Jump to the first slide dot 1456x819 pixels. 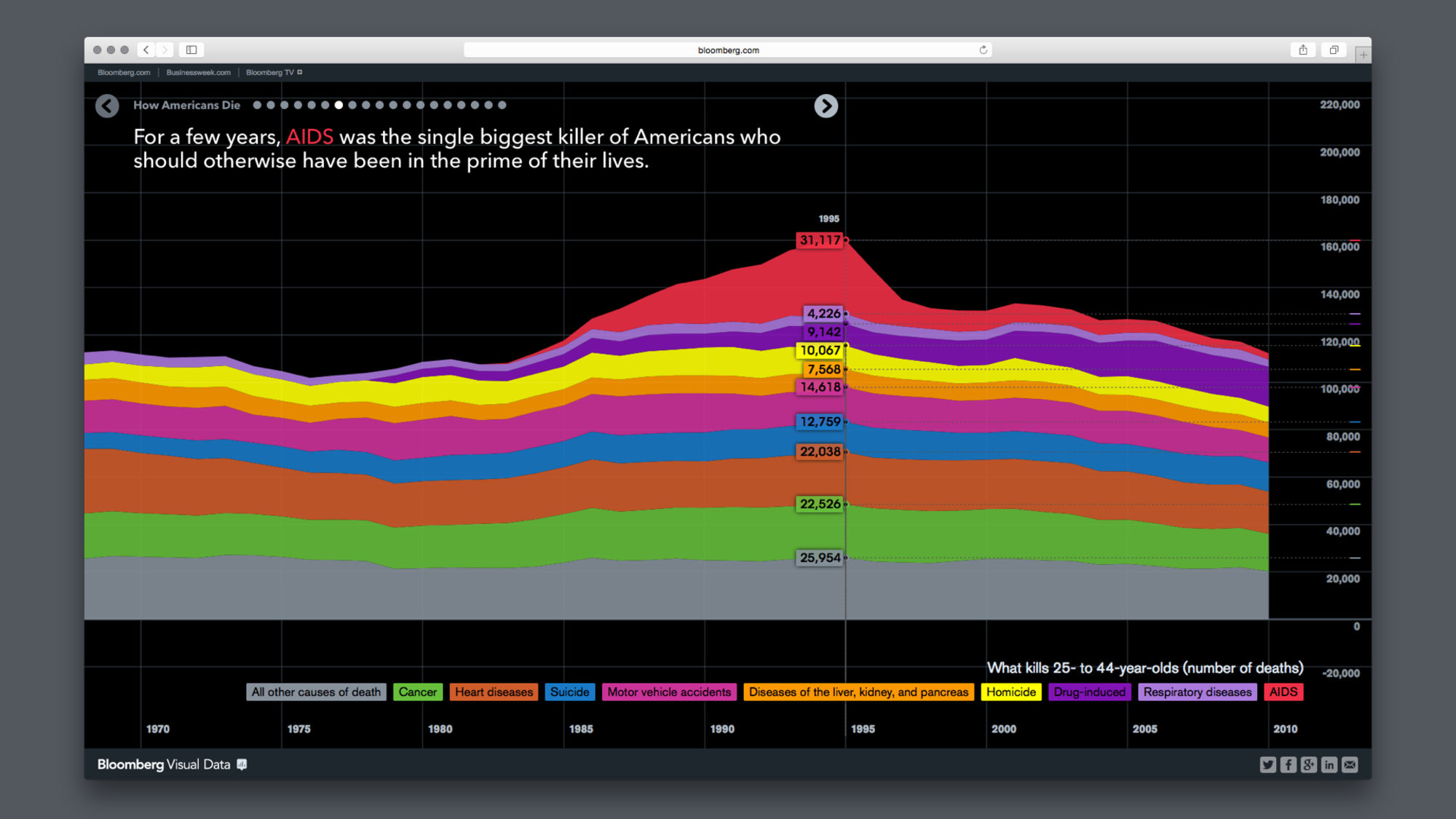[x=257, y=106]
